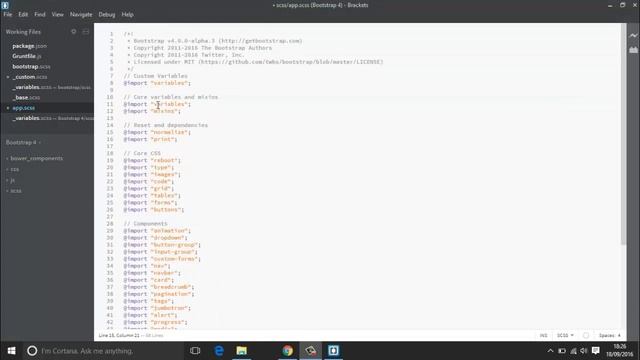Expand the js folder
Viewport: 640px width, 360px height.
tap(12, 180)
